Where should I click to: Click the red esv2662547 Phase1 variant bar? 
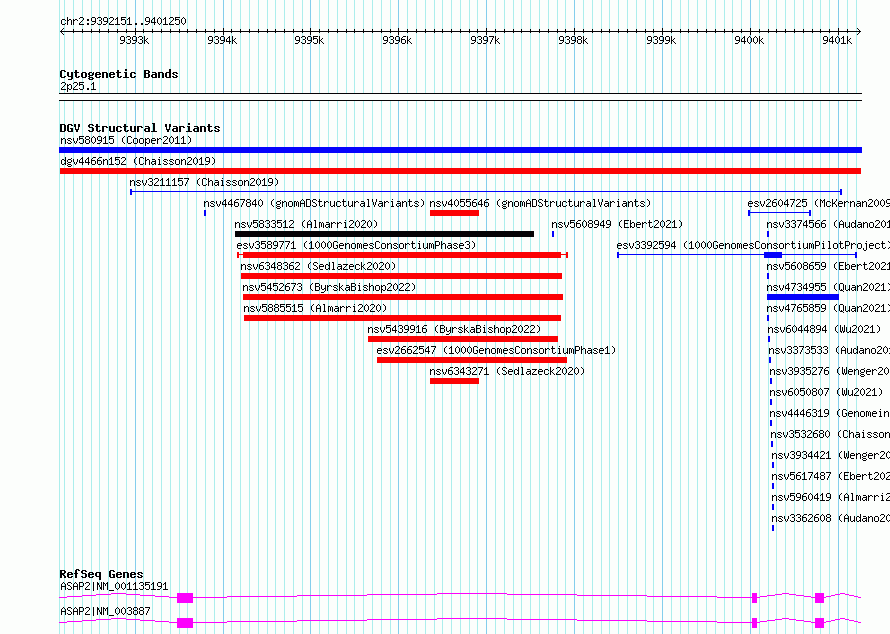472,360
